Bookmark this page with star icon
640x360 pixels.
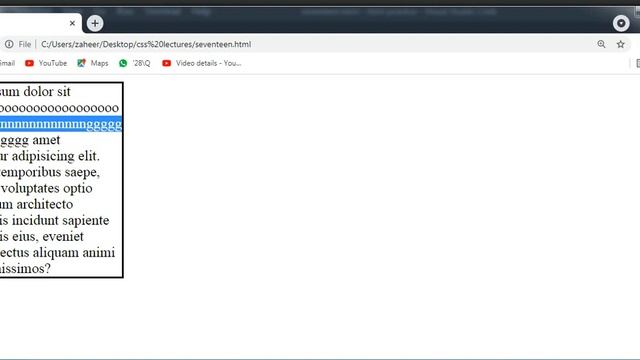pyautogui.click(x=620, y=44)
